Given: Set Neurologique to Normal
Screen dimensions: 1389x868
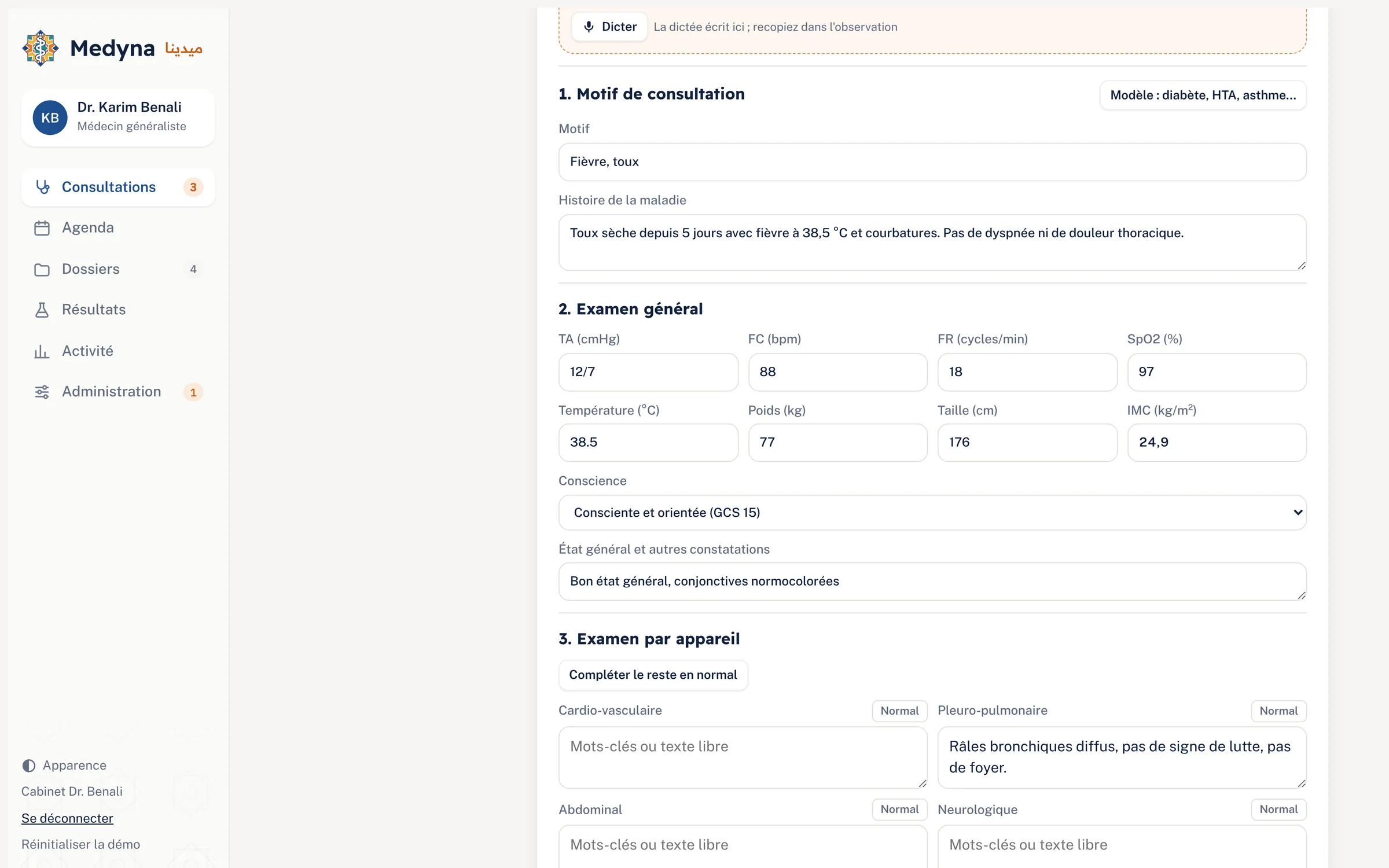Looking at the screenshot, I should point(1278,809).
